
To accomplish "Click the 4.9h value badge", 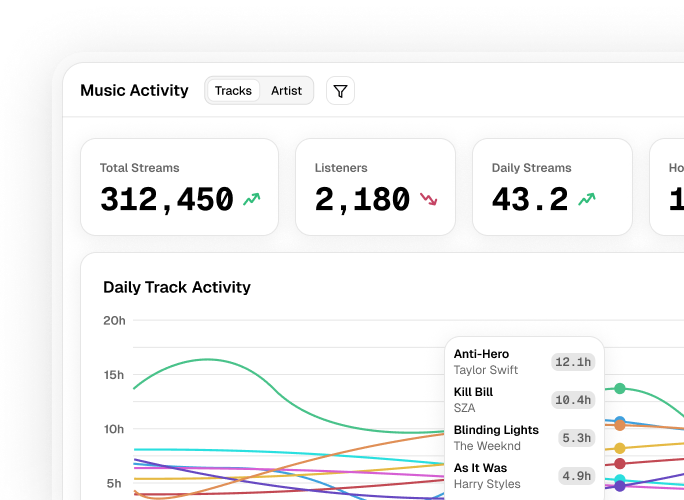I will [577, 476].
